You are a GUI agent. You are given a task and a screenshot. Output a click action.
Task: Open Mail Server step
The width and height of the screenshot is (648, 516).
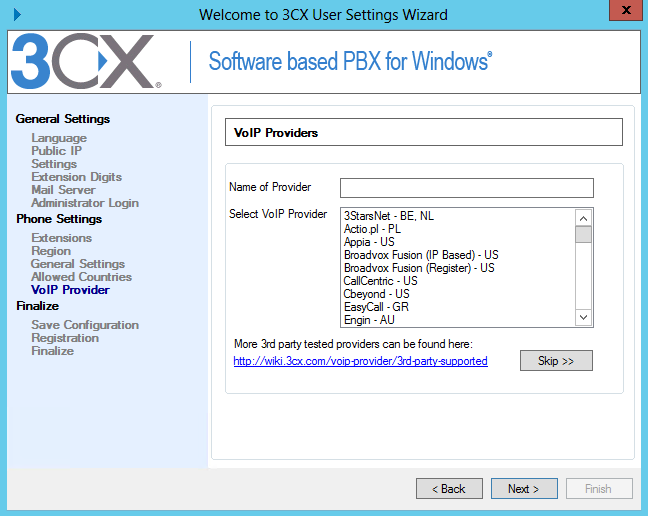[x=63, y=190]
